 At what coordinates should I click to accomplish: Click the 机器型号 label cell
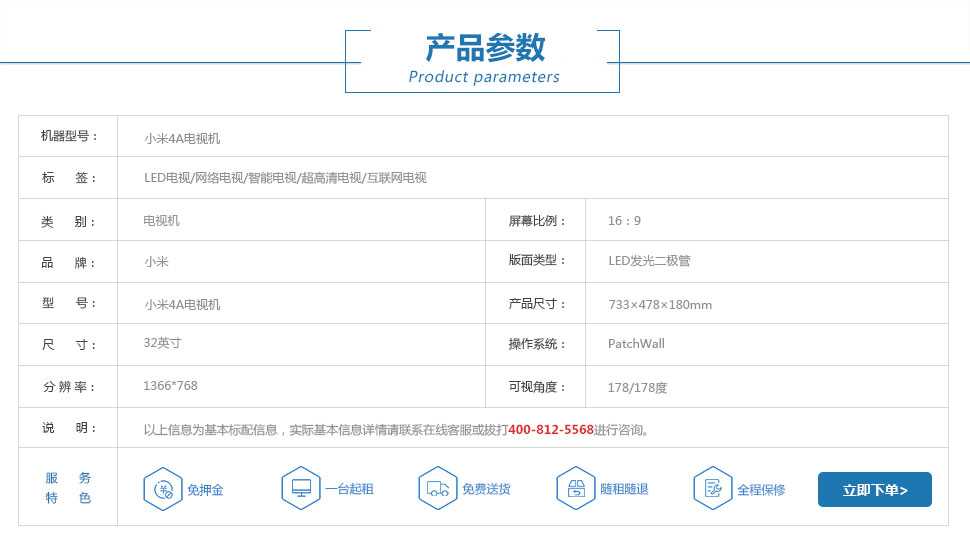68,136
